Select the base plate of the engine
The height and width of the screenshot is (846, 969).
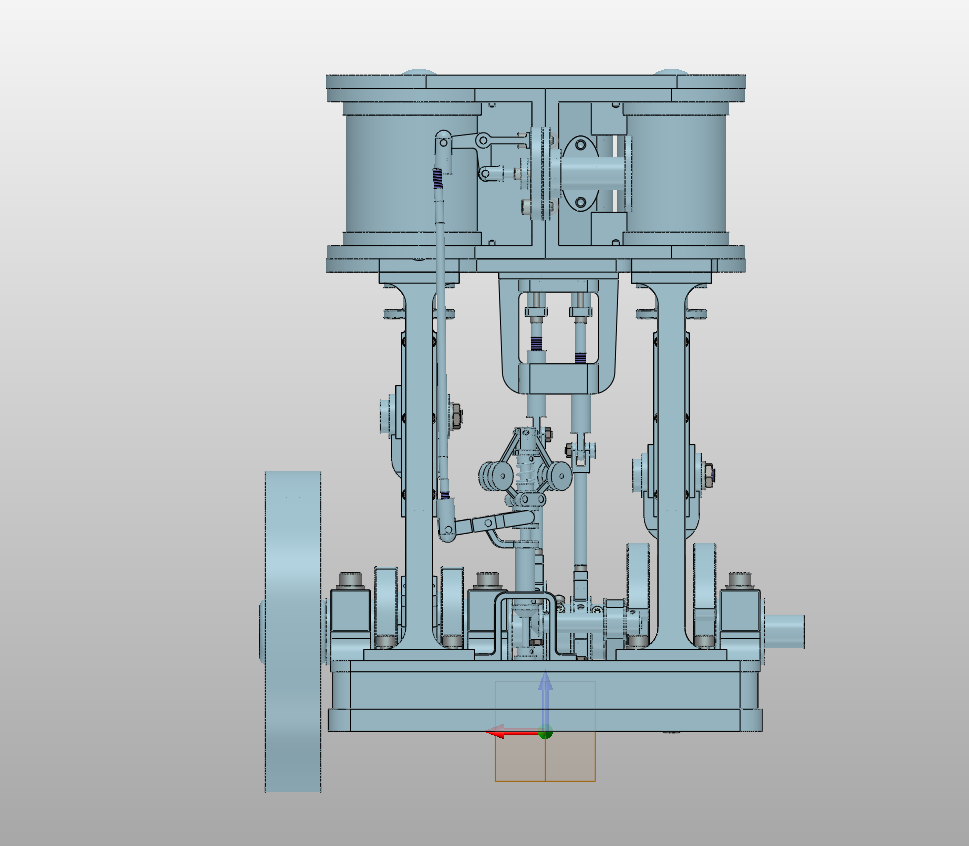point(545,696)
